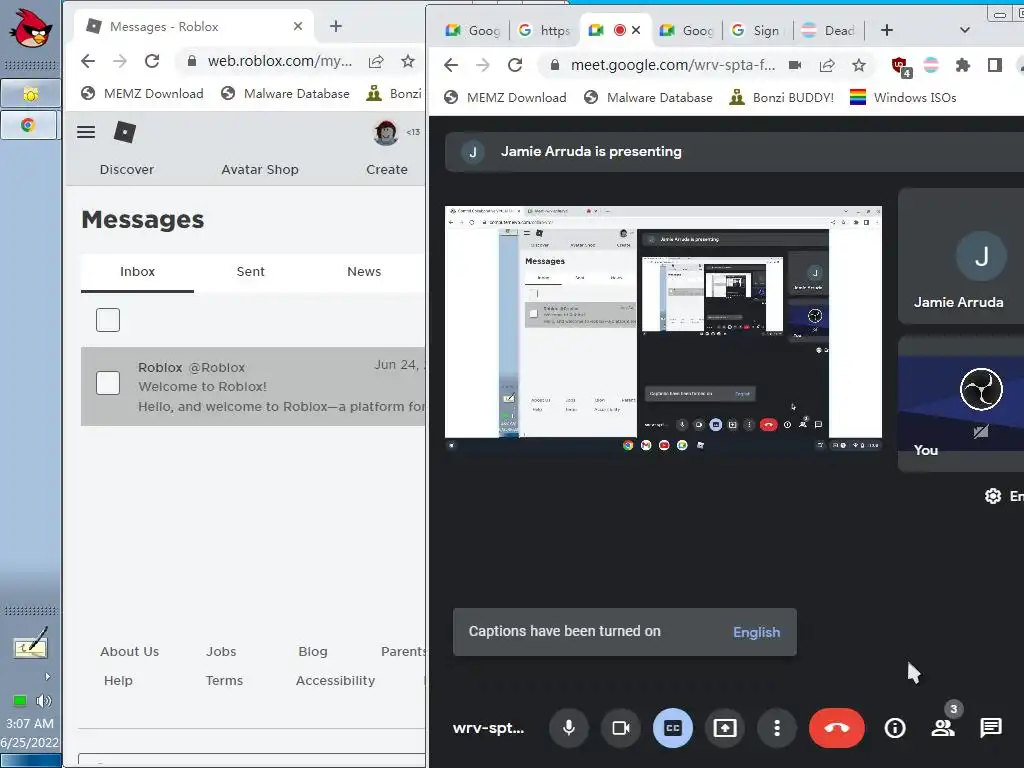Select the Inbox messages tab
Viewport: 1024px width, 768px height.
click(137, 272)
